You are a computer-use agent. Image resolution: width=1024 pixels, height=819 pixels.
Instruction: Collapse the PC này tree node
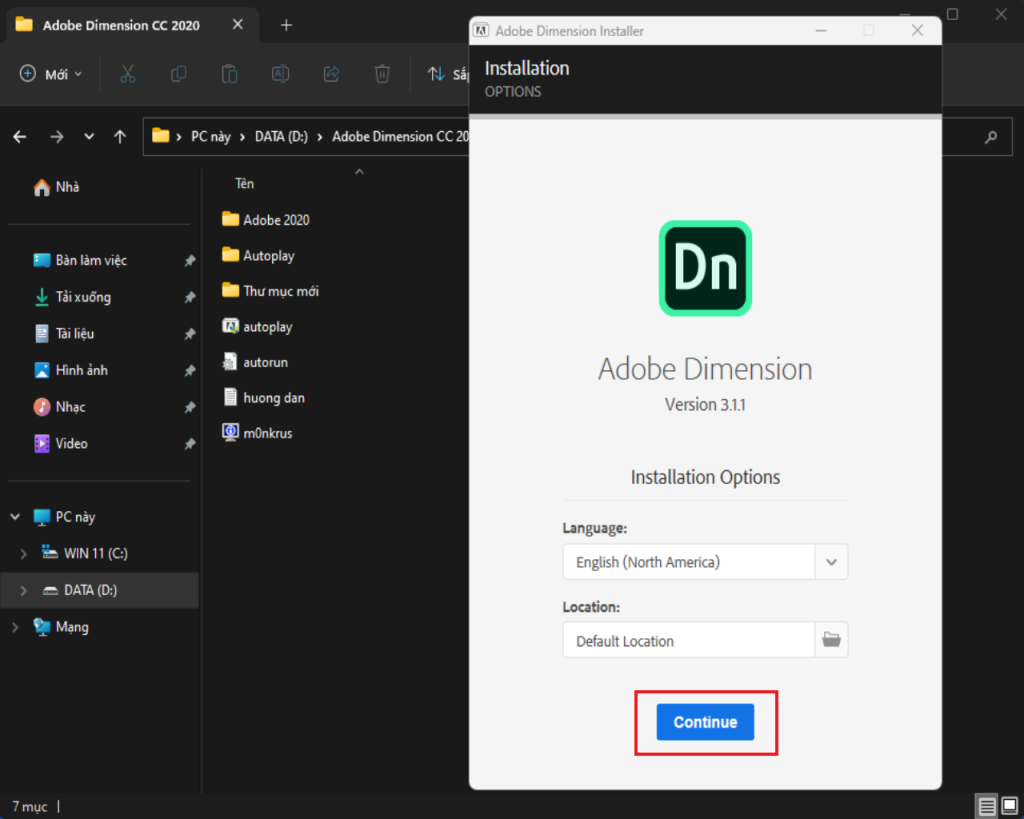(x=15, y=517)
